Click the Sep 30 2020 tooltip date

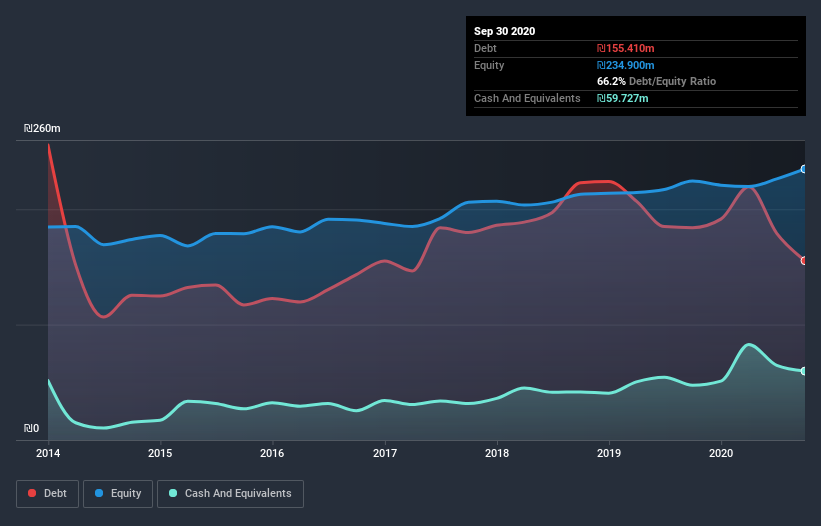505,31
